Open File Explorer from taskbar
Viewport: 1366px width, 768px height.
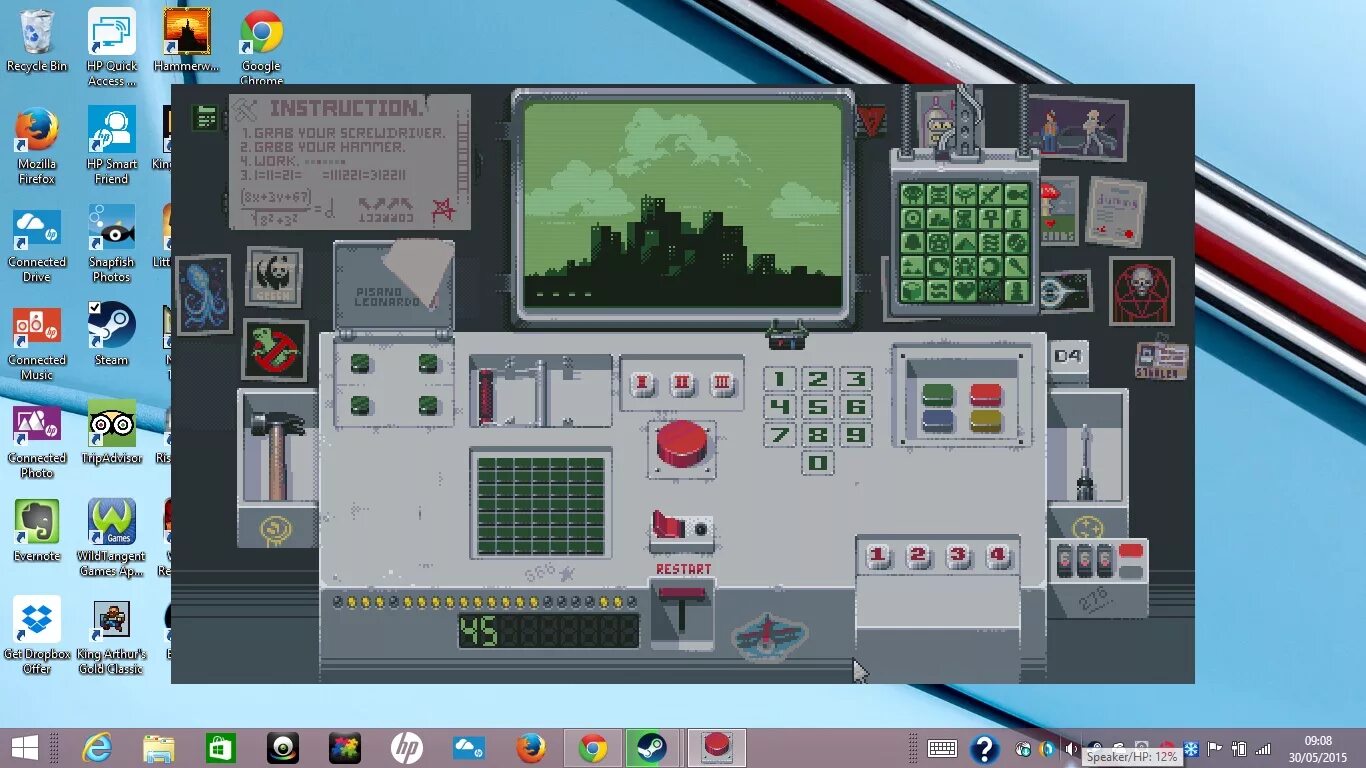[x=159, y=748]
